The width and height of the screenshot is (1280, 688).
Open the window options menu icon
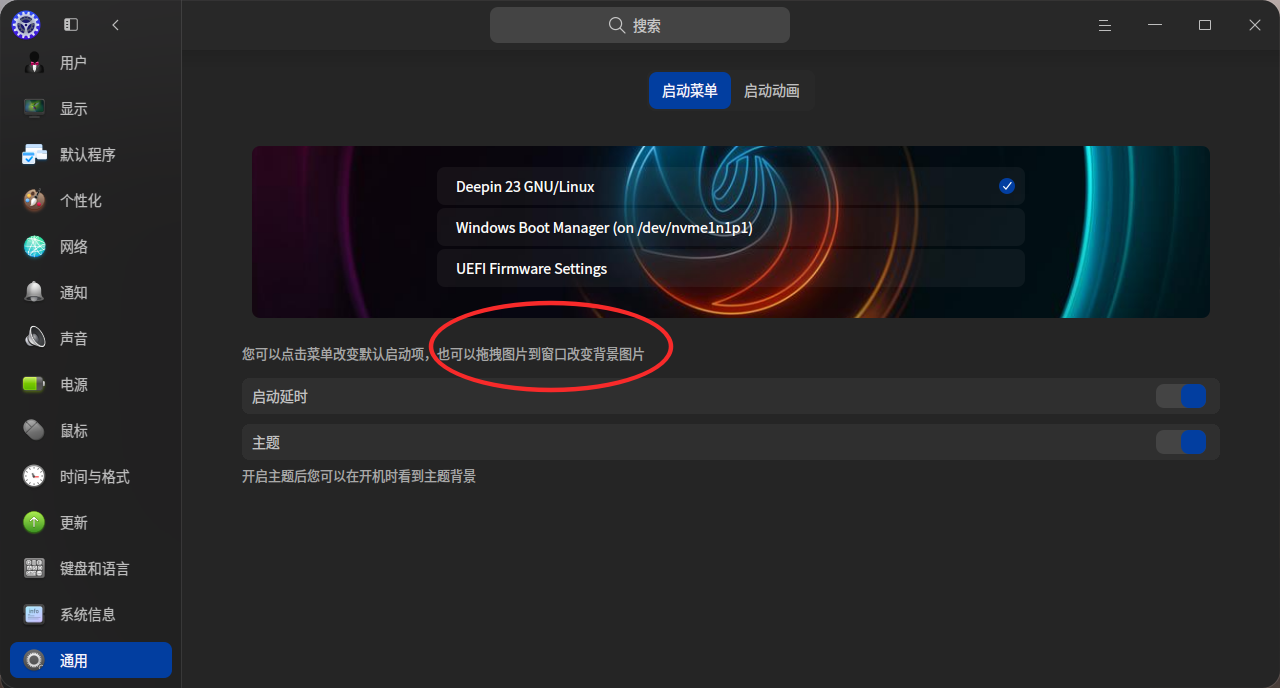click(x=1105, y=25)
